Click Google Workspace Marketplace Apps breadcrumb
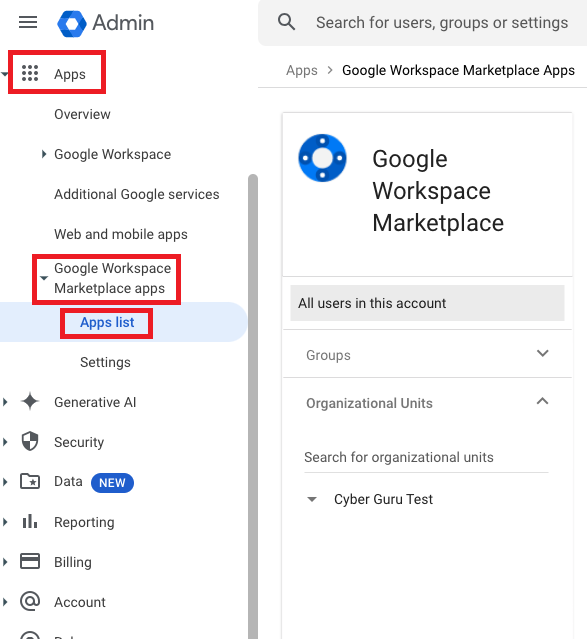587x639 pixels. pyautogui.click(x=459, y=71)
